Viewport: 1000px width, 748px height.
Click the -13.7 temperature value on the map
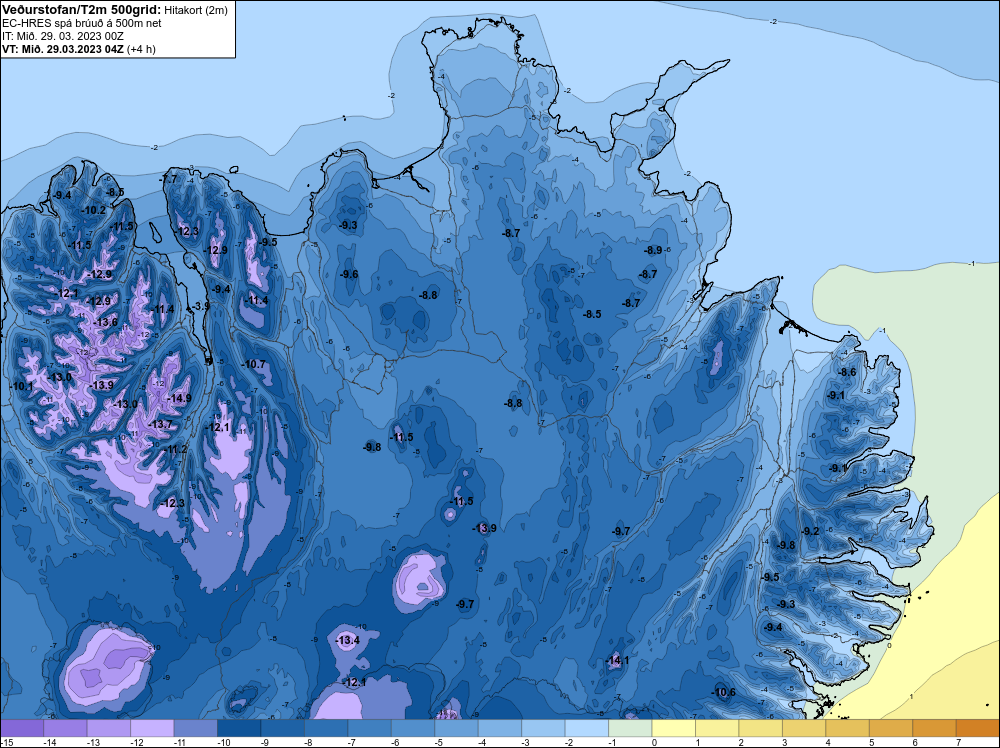pyautogui.click(x=160, y=424)
